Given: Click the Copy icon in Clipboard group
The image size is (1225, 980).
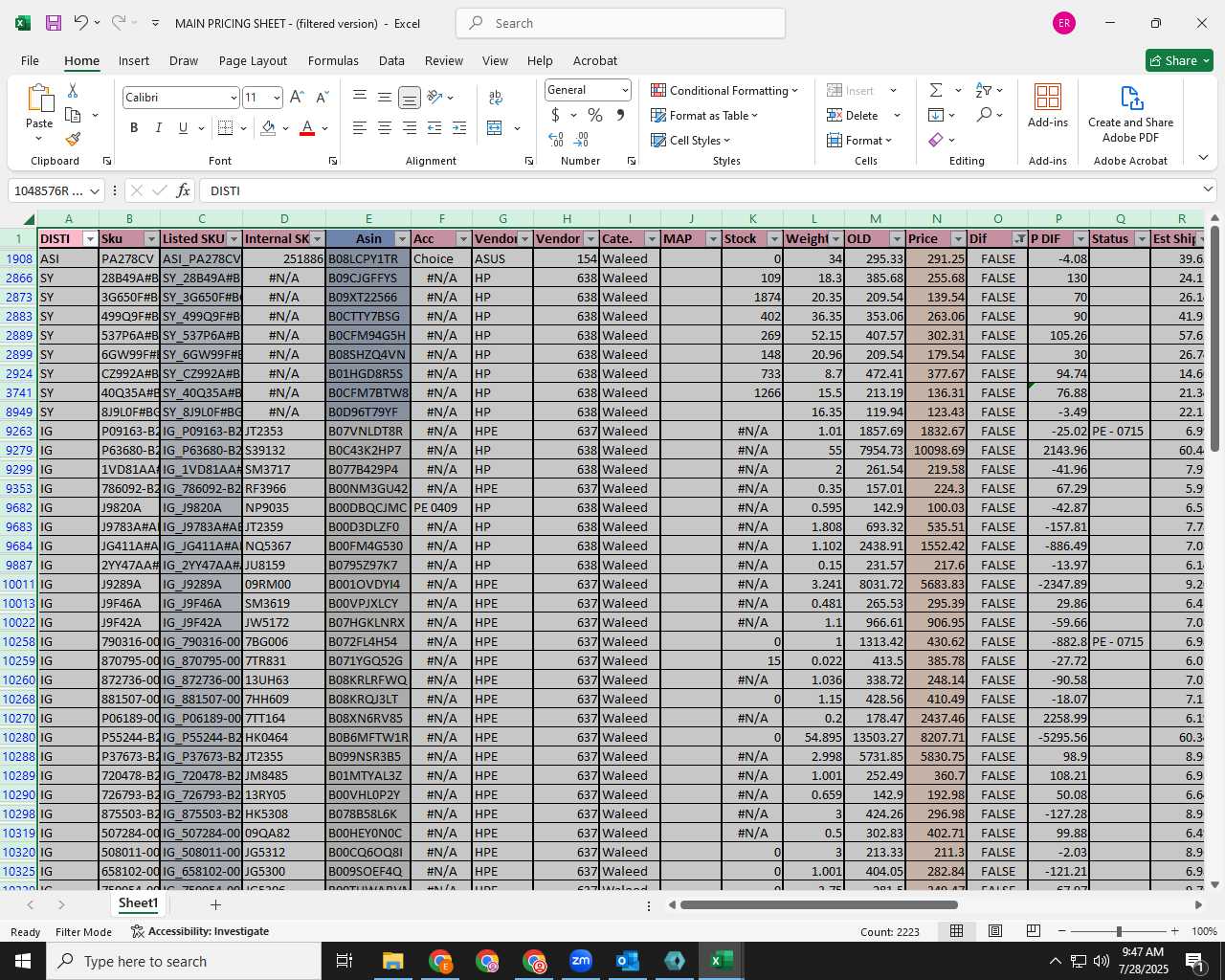Looking at the screenshot, I should [73, 115].
